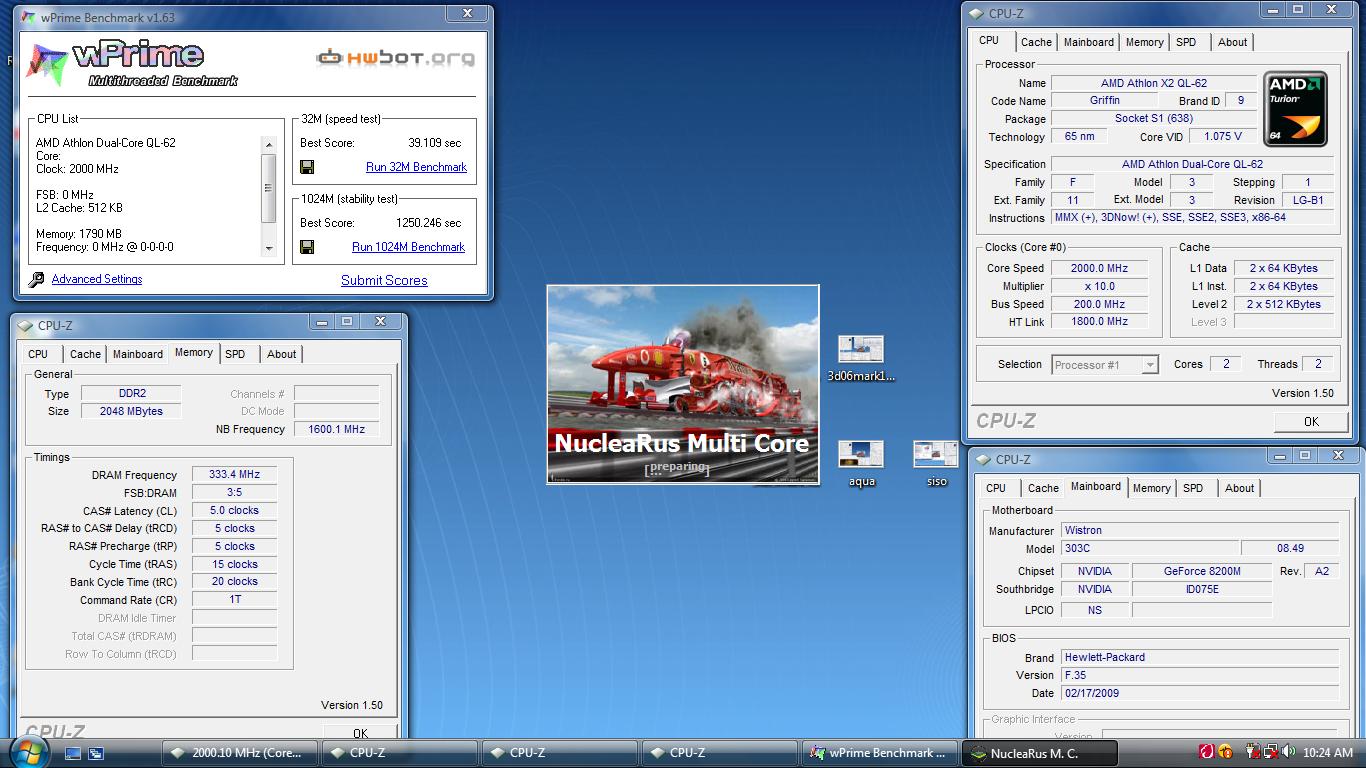Click the CPU List scrollbar thumb
1366x768 pixels.
(x=268, y=188)
